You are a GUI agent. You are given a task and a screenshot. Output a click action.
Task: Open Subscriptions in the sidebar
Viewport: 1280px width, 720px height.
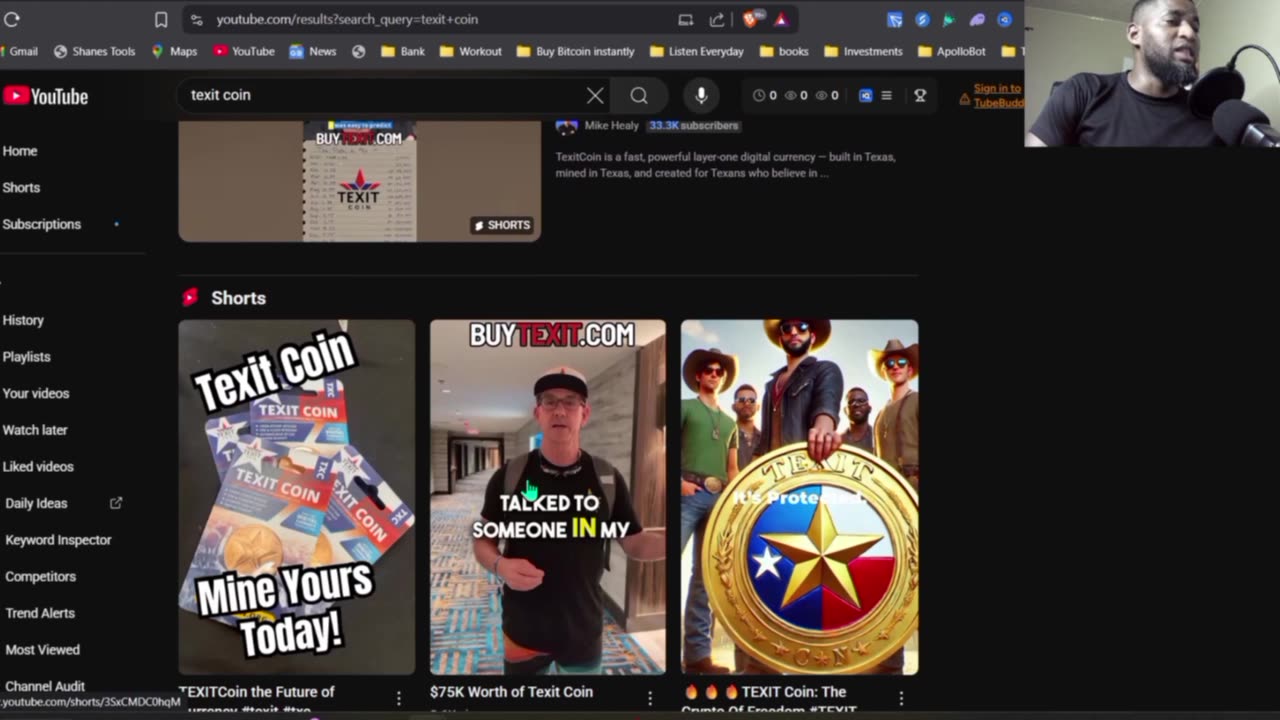point(42,224)
